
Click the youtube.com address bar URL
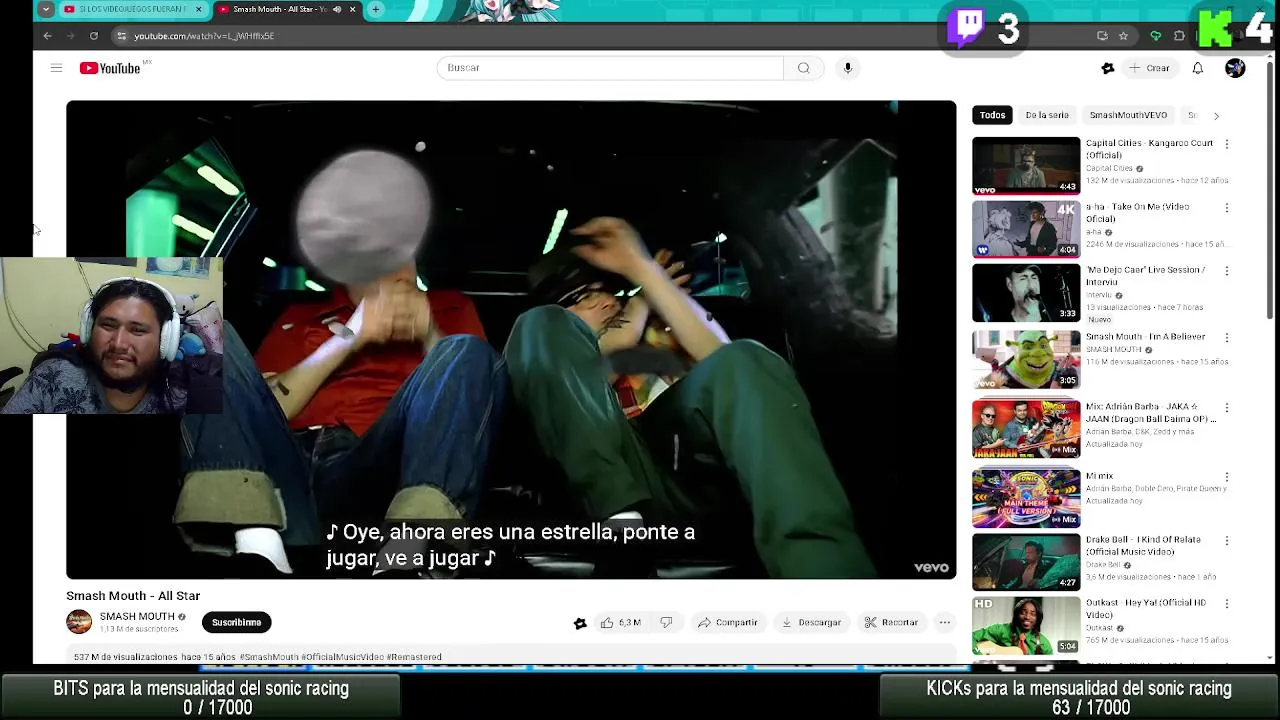[x=204, y=36]
